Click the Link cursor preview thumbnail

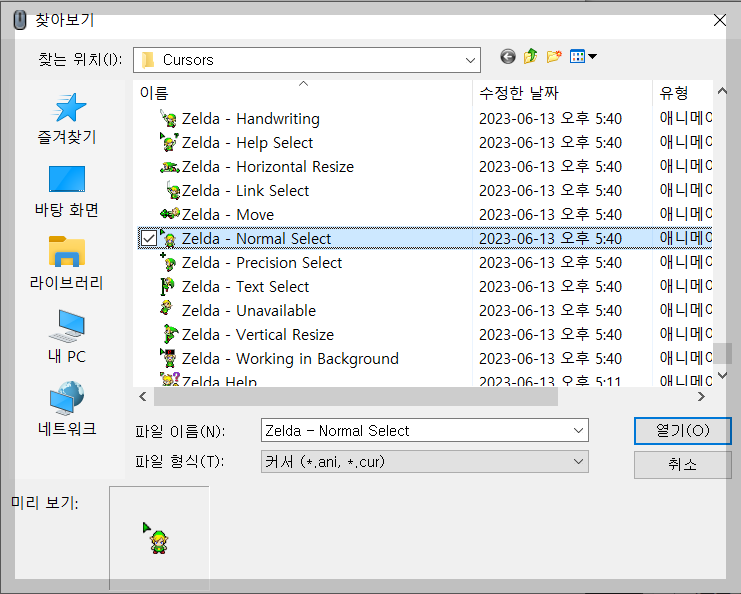coord(156,538)
